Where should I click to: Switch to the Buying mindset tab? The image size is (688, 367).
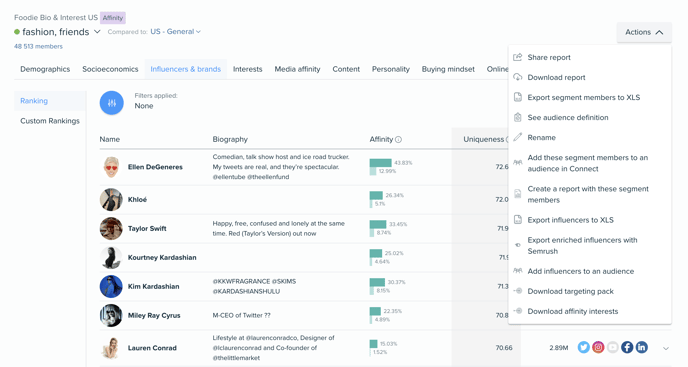pos(448,69)
